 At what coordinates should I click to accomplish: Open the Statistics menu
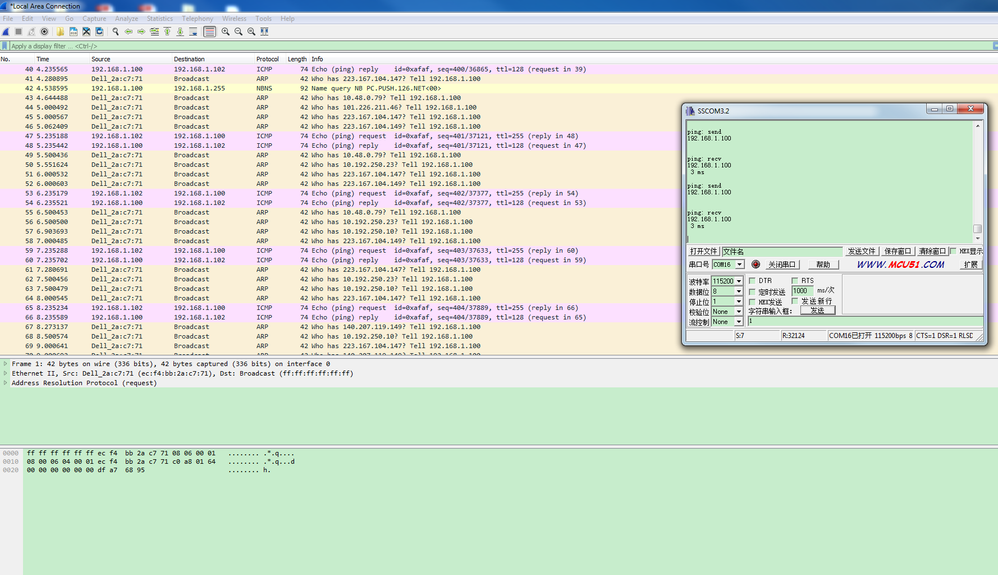pyautogui.click(x=160, y=18)
